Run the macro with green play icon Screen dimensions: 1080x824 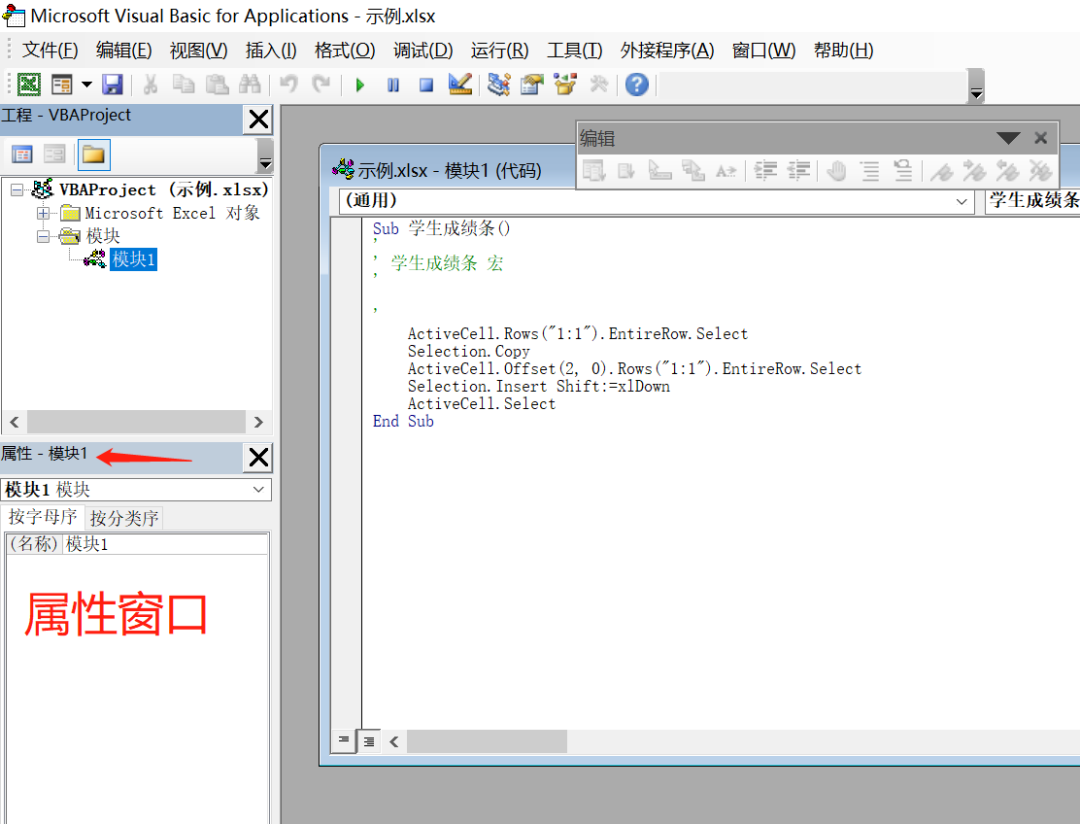(x=360, y=85)
